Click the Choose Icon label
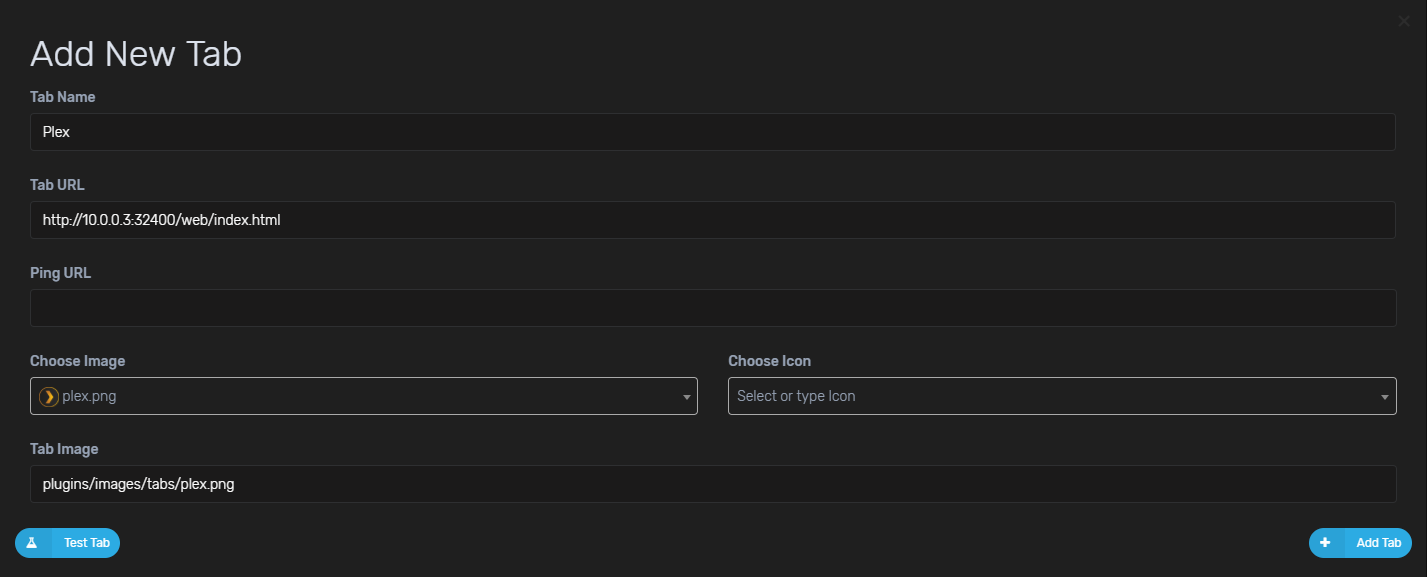 point(770,361)
